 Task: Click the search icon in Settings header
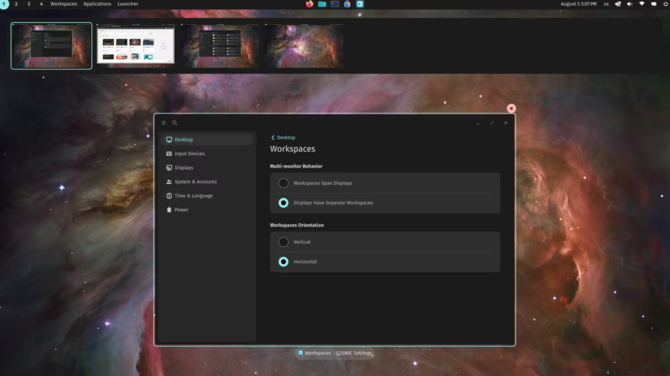click(x=175, y=123)
